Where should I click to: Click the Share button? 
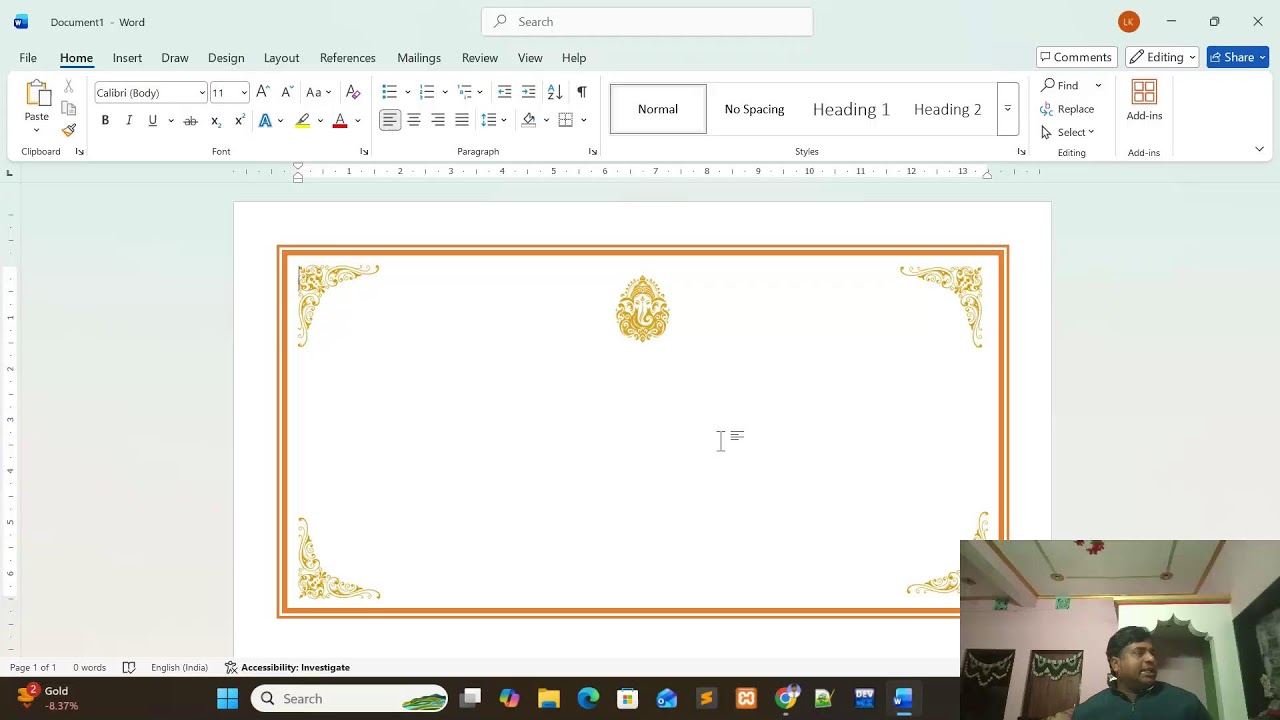[1237, 57]
